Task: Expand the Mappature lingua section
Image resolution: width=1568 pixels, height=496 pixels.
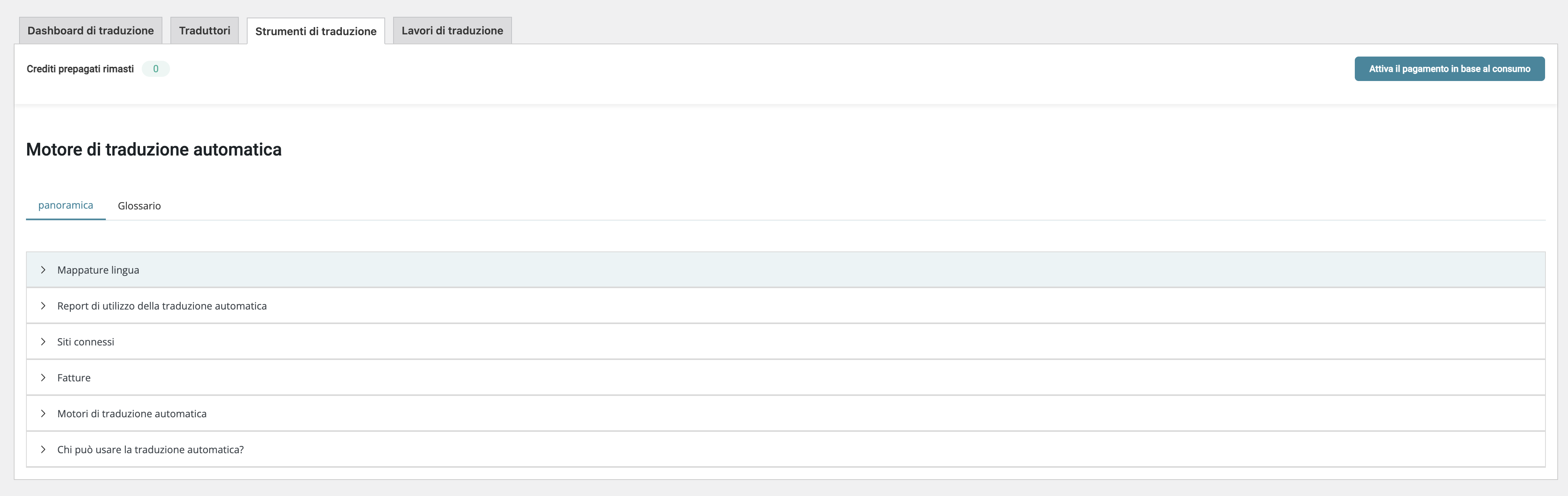Action: pos(785,270)
